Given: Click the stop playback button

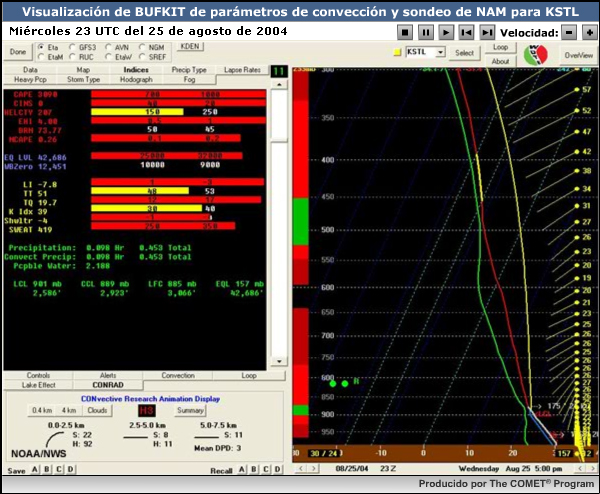Looking at the screenshot, I should (405, 33).
